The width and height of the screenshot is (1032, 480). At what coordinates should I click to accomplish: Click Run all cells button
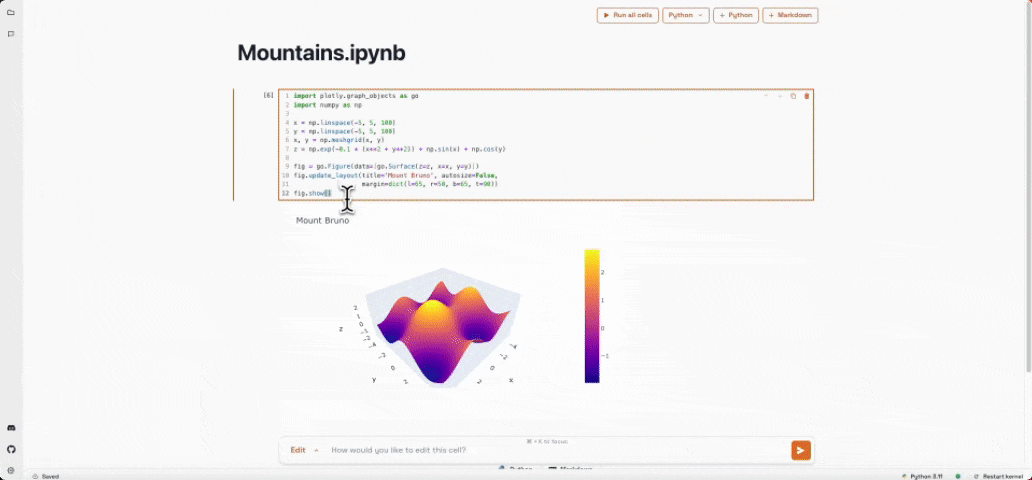click(x=627, y=16)
